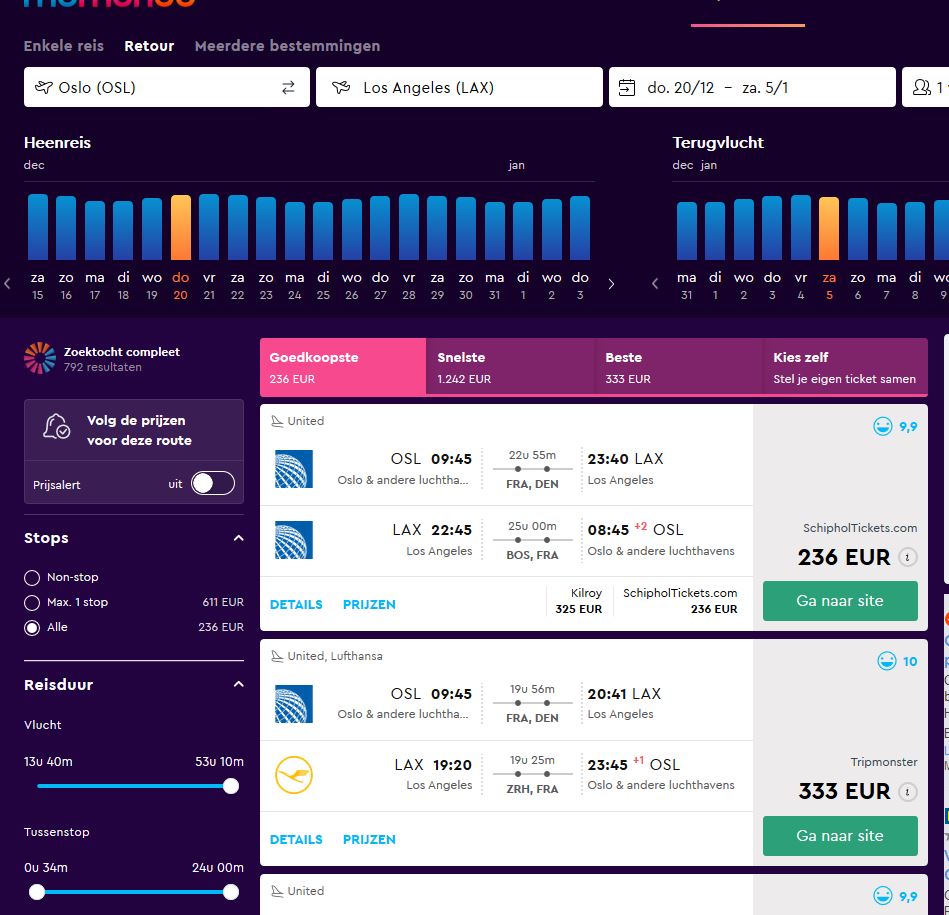Toggle the Prijsalert switch on

click(213, 484)
